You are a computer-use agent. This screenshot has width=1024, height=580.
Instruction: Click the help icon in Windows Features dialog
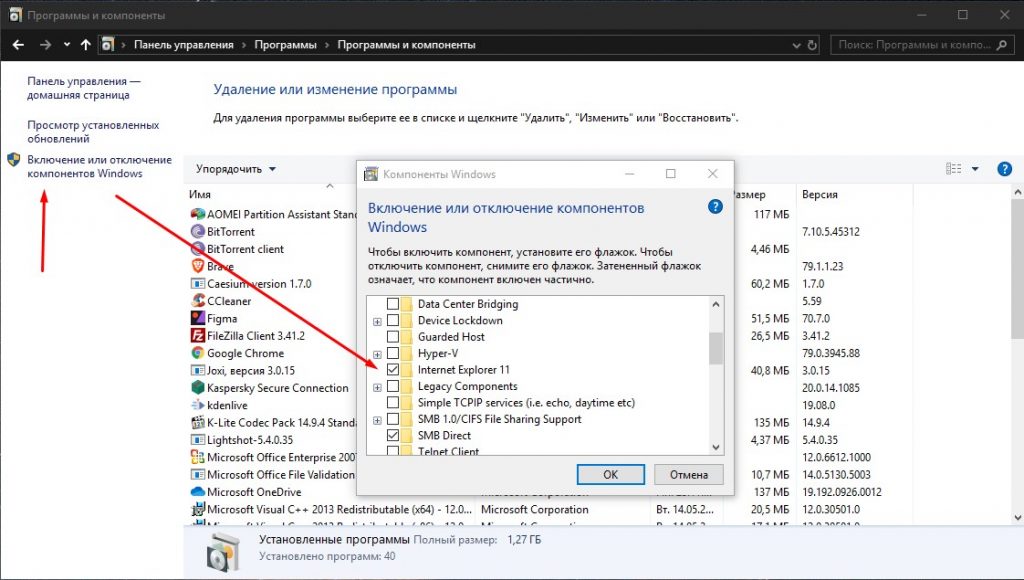click(x=715, y=207)
